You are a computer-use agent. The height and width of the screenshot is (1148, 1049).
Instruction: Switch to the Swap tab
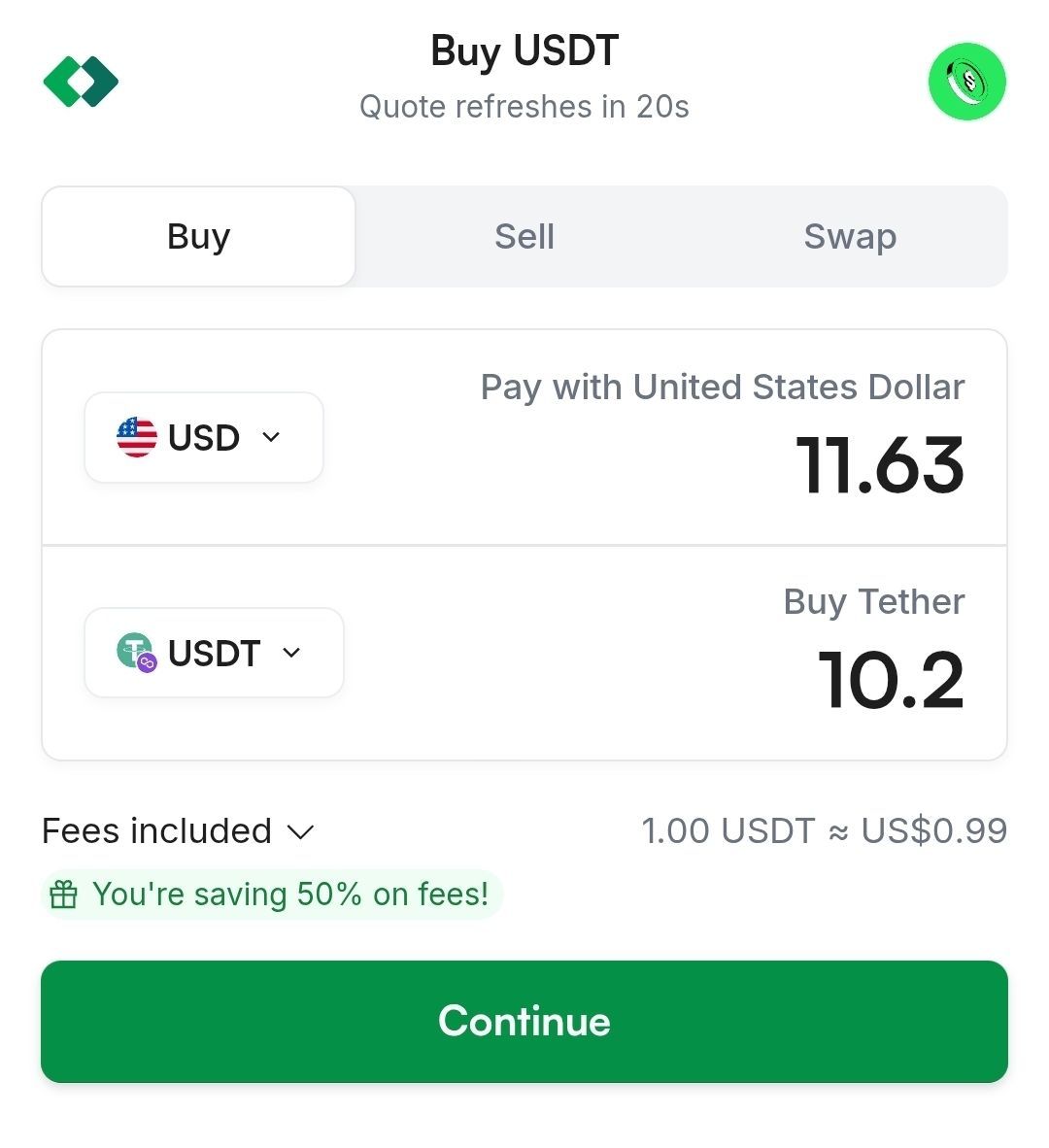tap(850, 236)
